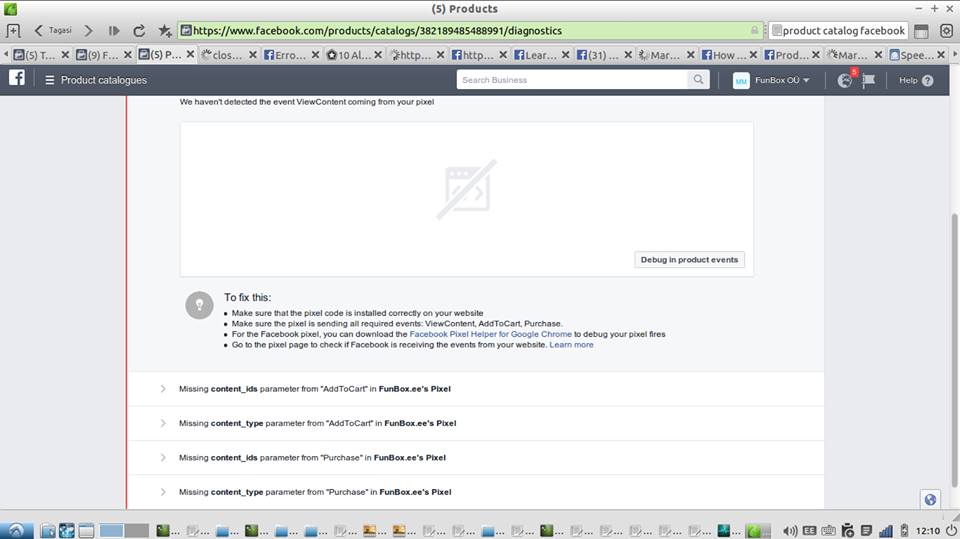Open Facebook Pixel Helper for Google Chrome link
Viewport: 960px width, 539px height.
coord(490,334)
